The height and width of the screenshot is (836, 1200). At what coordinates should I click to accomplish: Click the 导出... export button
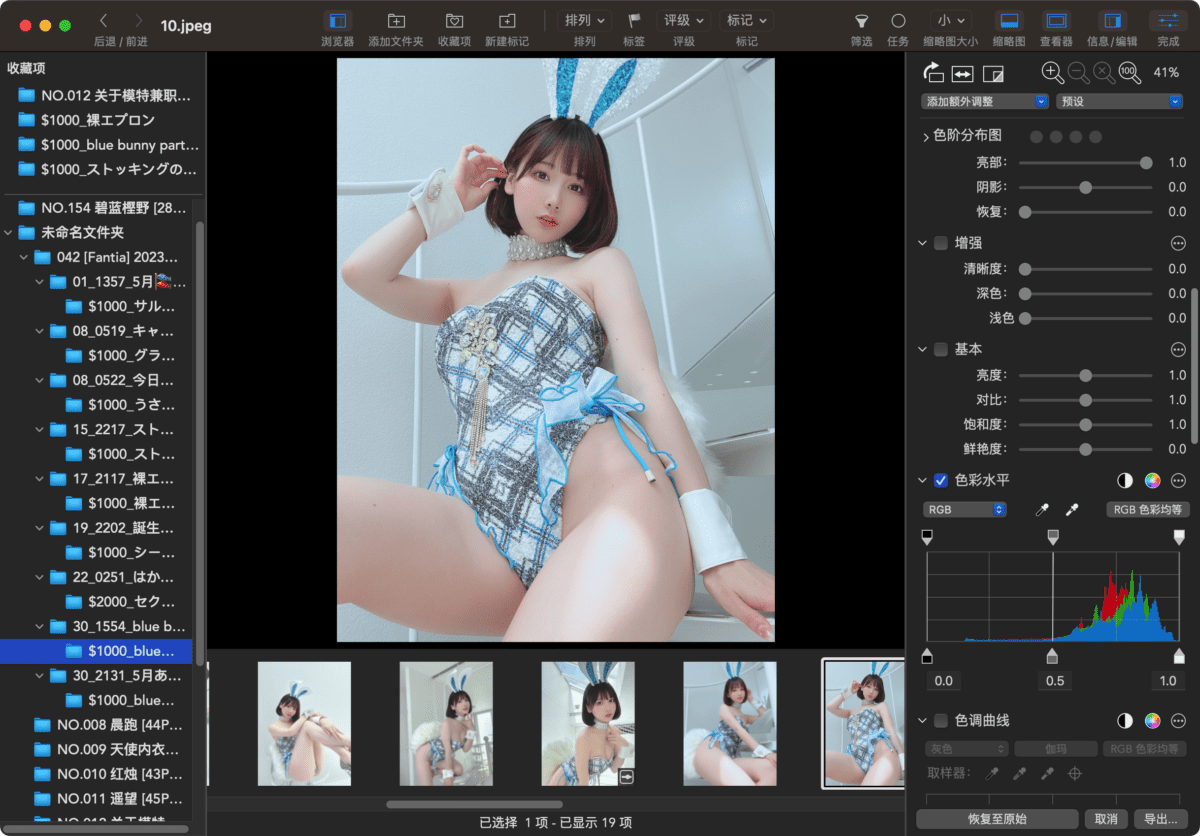point(1160,819)
